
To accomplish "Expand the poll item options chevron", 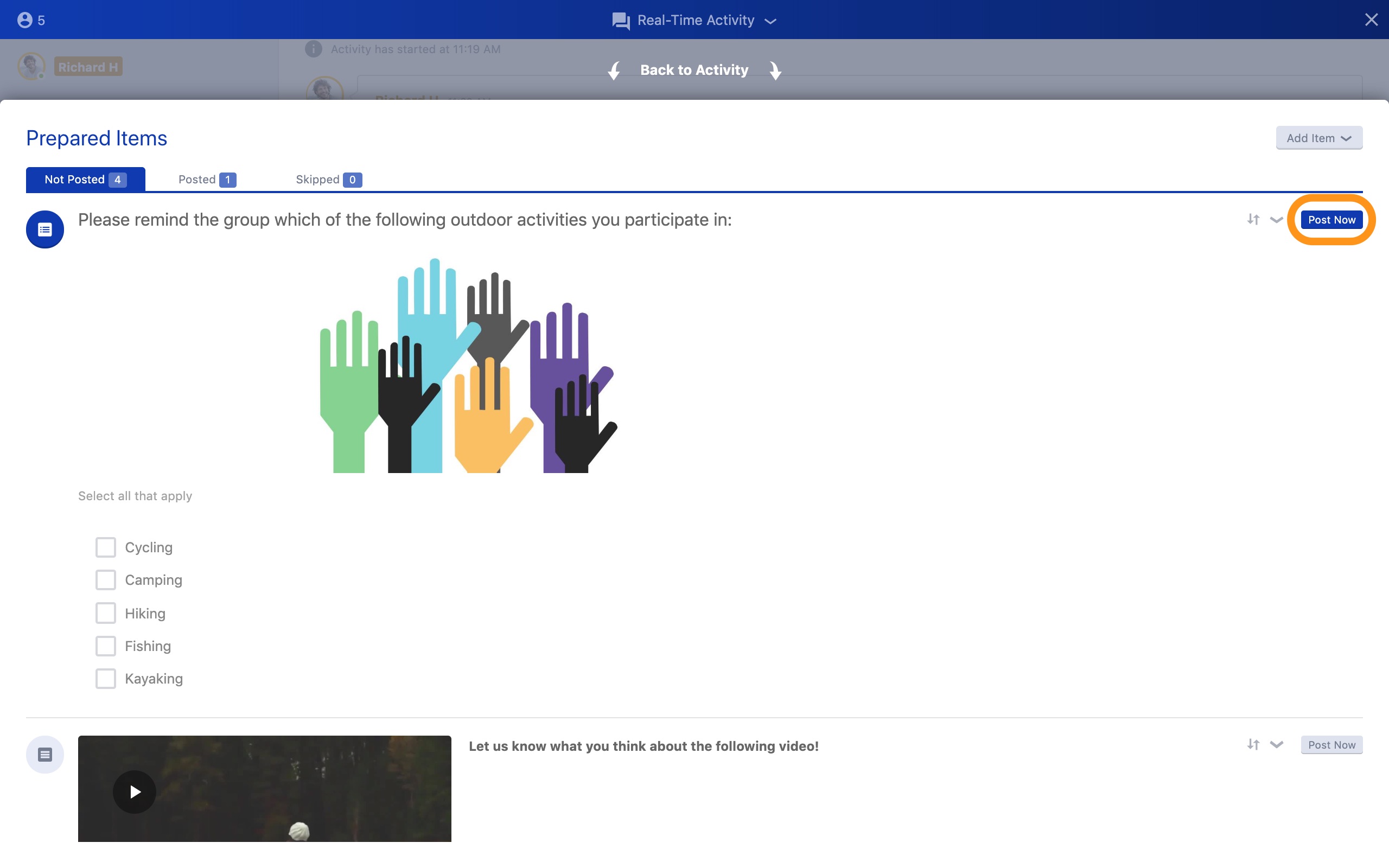I will tap(1277, 220).
